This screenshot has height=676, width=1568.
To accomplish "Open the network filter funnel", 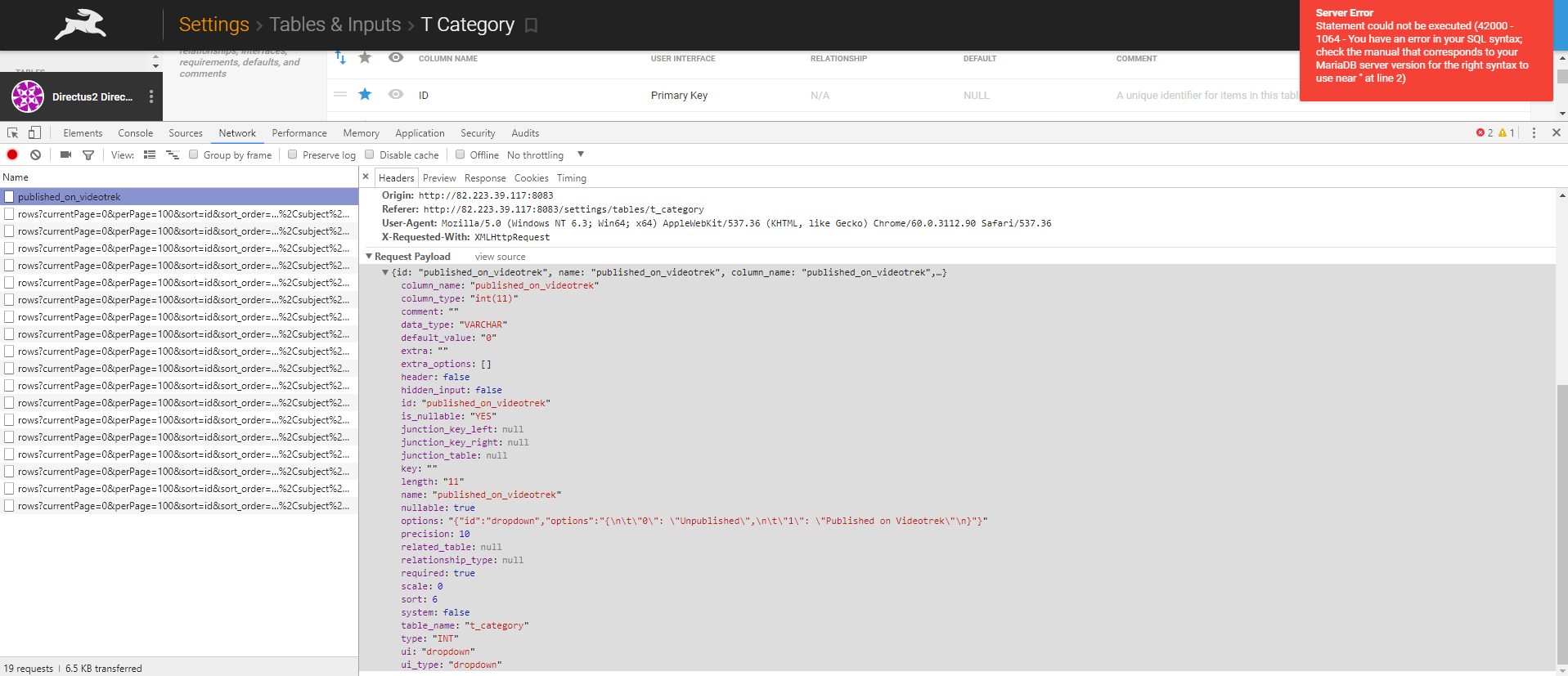I will tap(88, 154).
